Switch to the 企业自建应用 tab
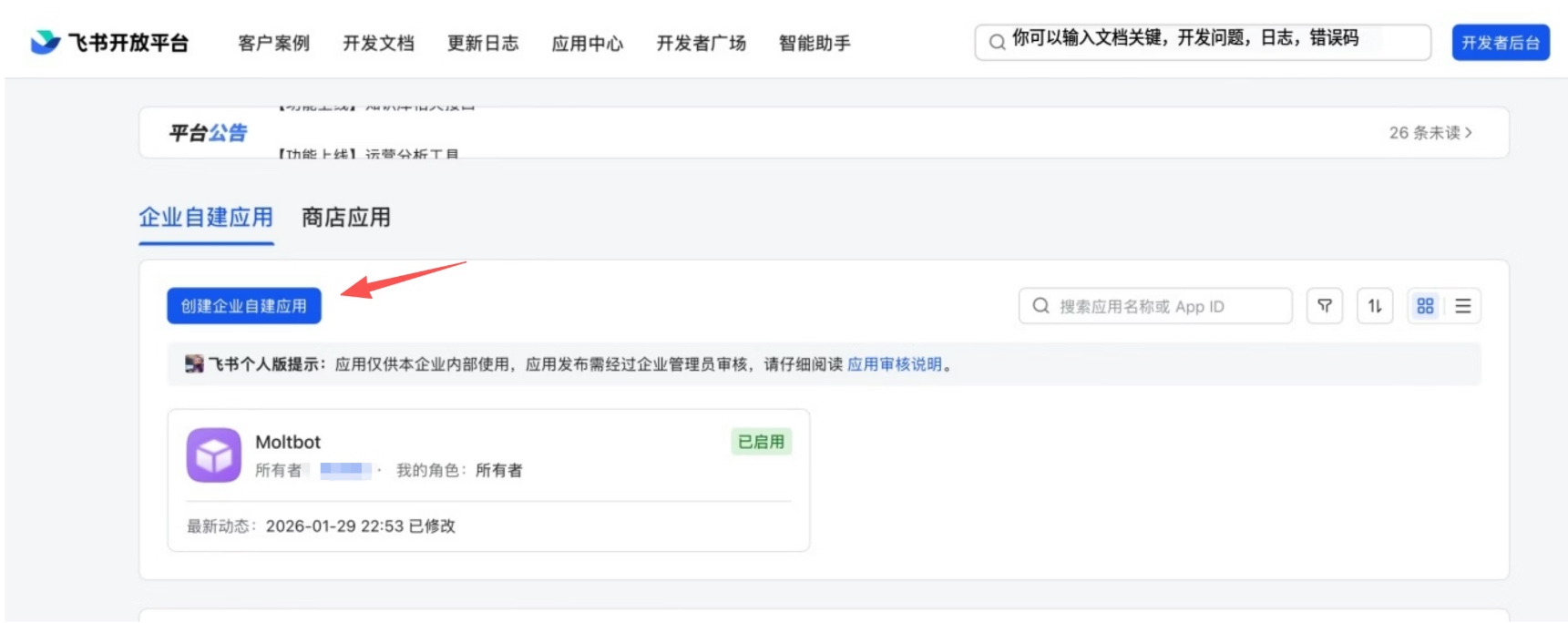 206,218
